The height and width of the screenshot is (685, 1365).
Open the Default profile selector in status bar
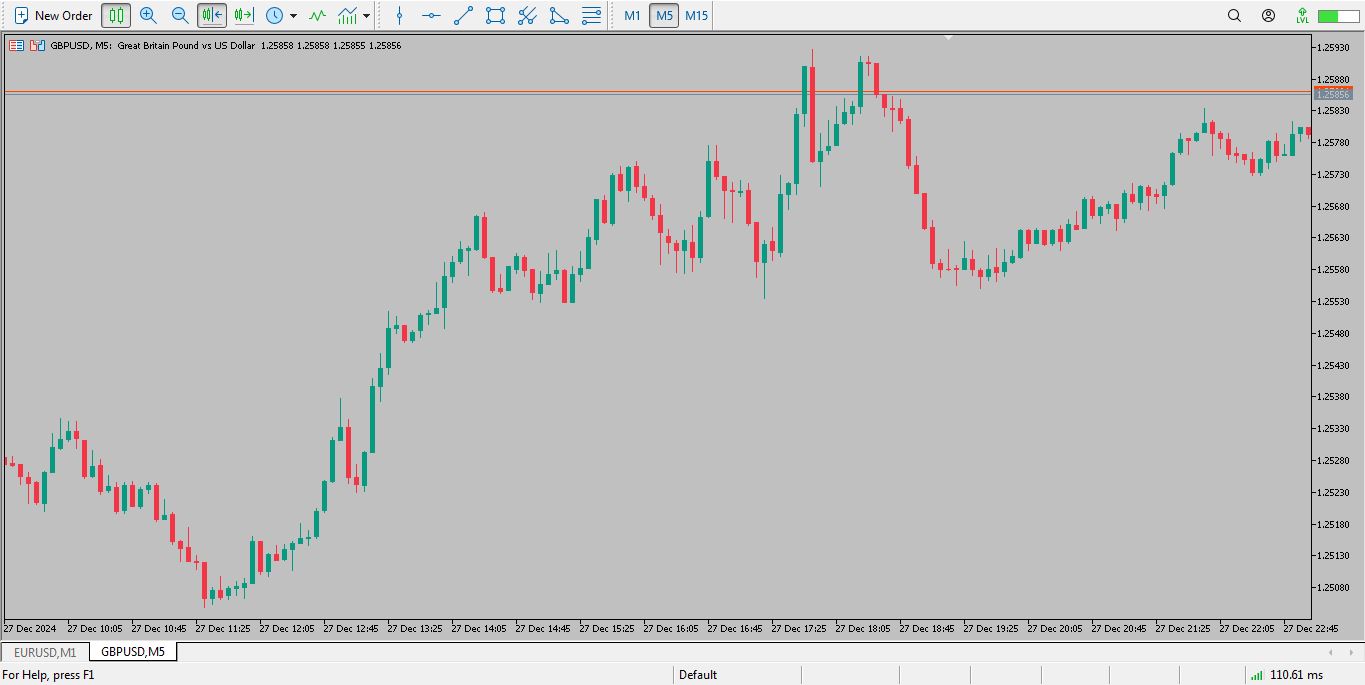[698, 675]
